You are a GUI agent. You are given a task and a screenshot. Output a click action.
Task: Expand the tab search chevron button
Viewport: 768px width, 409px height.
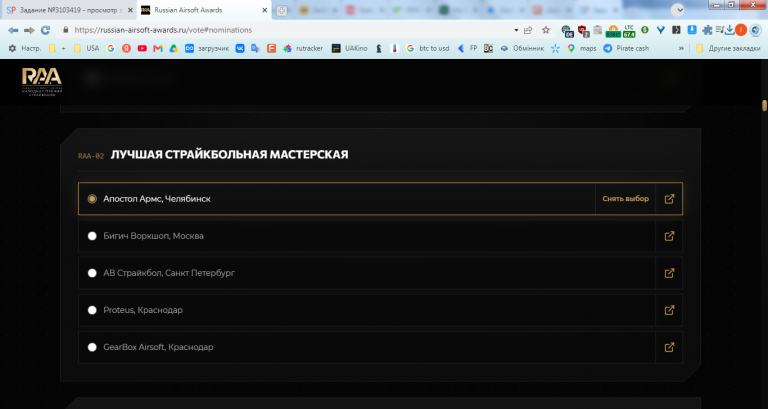tap(678, 10)
